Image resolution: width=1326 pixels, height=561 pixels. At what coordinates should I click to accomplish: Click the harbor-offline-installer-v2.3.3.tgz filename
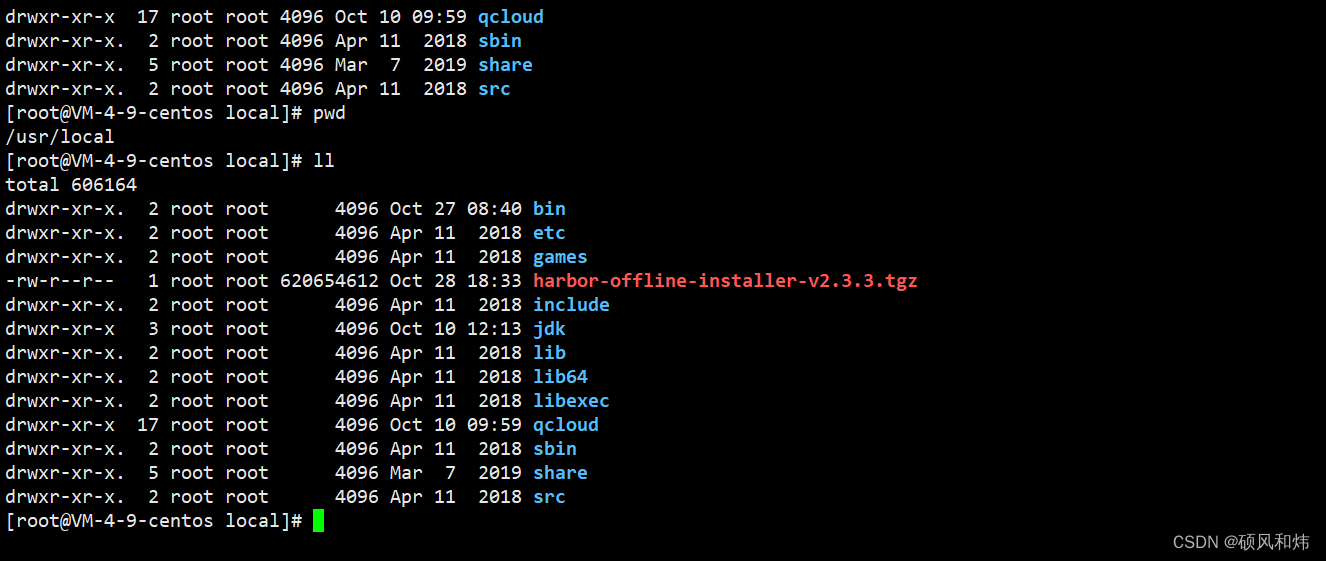[724, 281]
